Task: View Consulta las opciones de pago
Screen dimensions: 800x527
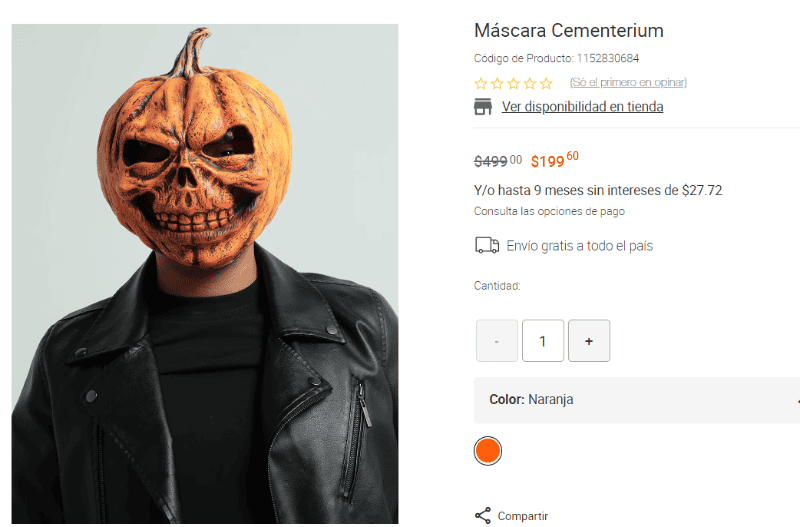Action: tap(549, 211)
